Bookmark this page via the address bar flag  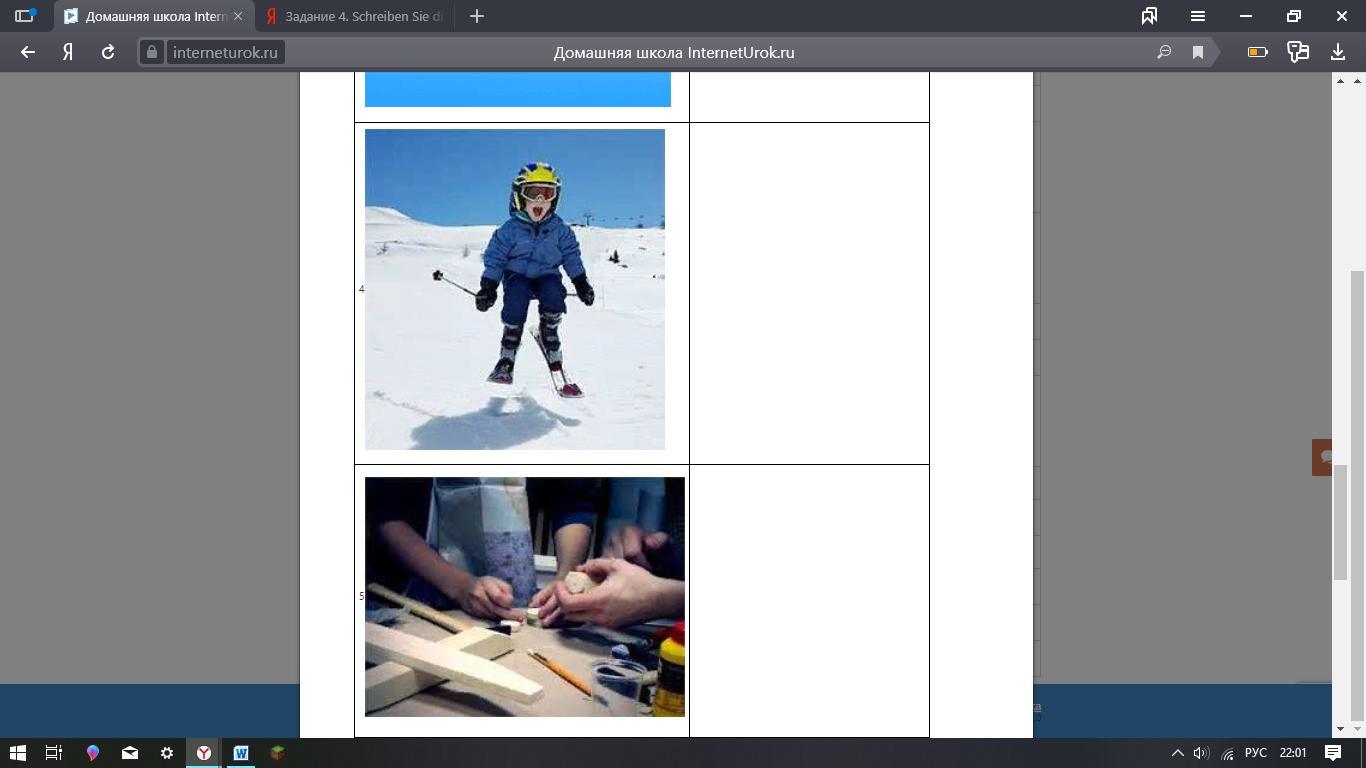pos(1198,53)
